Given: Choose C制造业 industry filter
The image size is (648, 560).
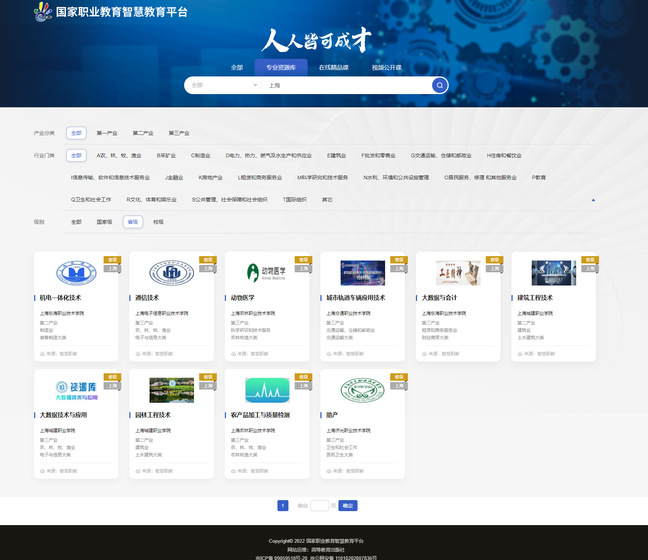Looking at the screenshot, I should 199,155.
